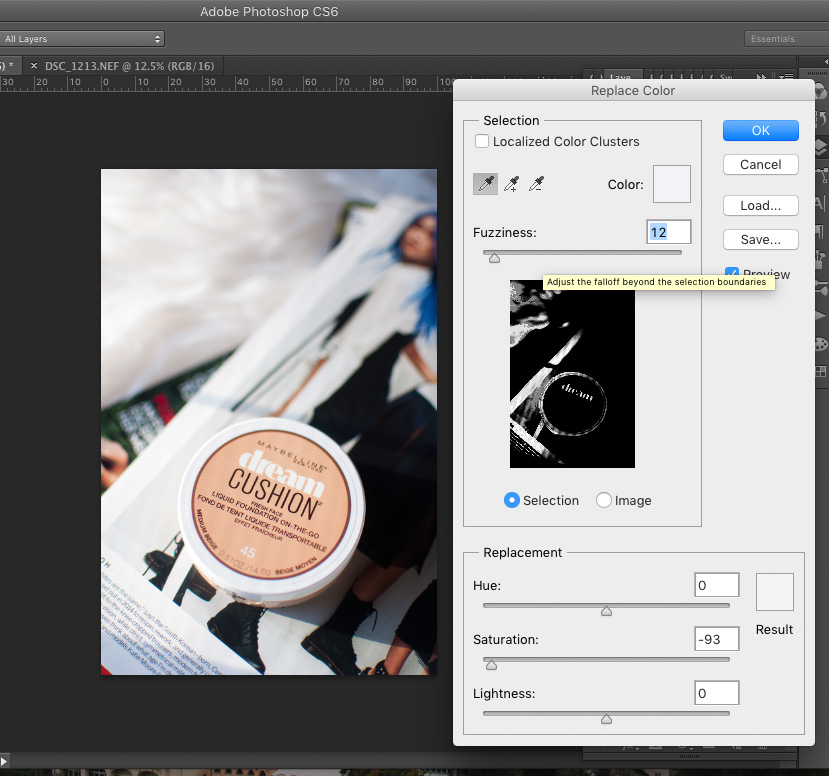Click the Hue value field

(x=716, y=585)
